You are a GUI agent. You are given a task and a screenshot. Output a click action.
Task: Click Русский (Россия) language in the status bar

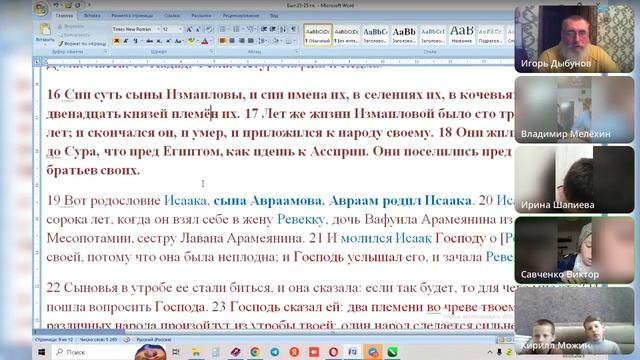pyautogui.click(x=153, y=340)
